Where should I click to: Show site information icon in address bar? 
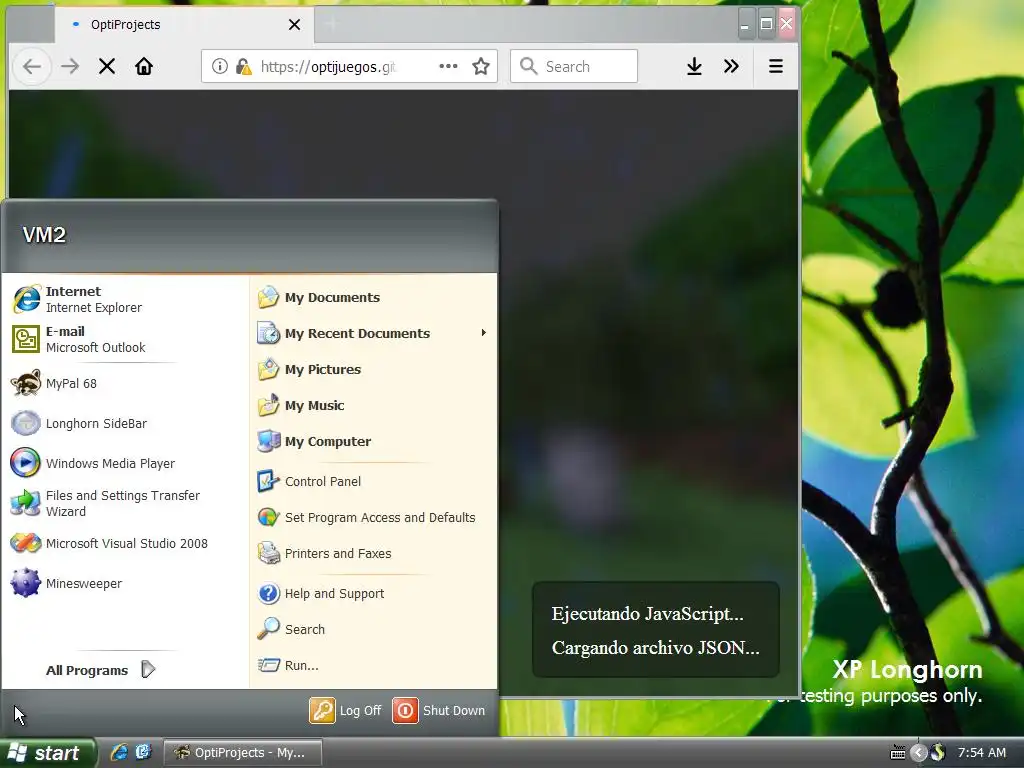[219, 66]
